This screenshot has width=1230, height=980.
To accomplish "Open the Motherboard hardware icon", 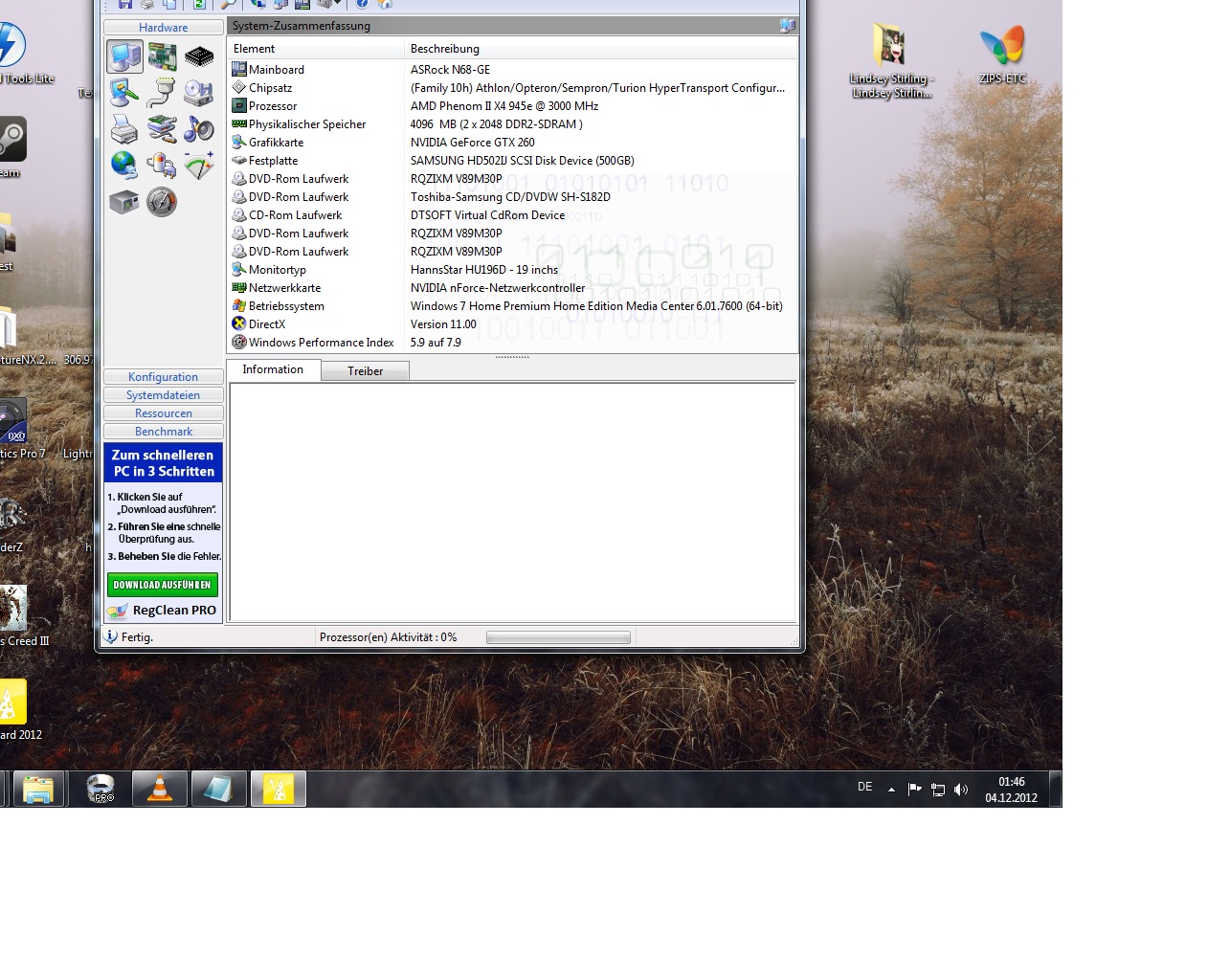I will 162,56.
